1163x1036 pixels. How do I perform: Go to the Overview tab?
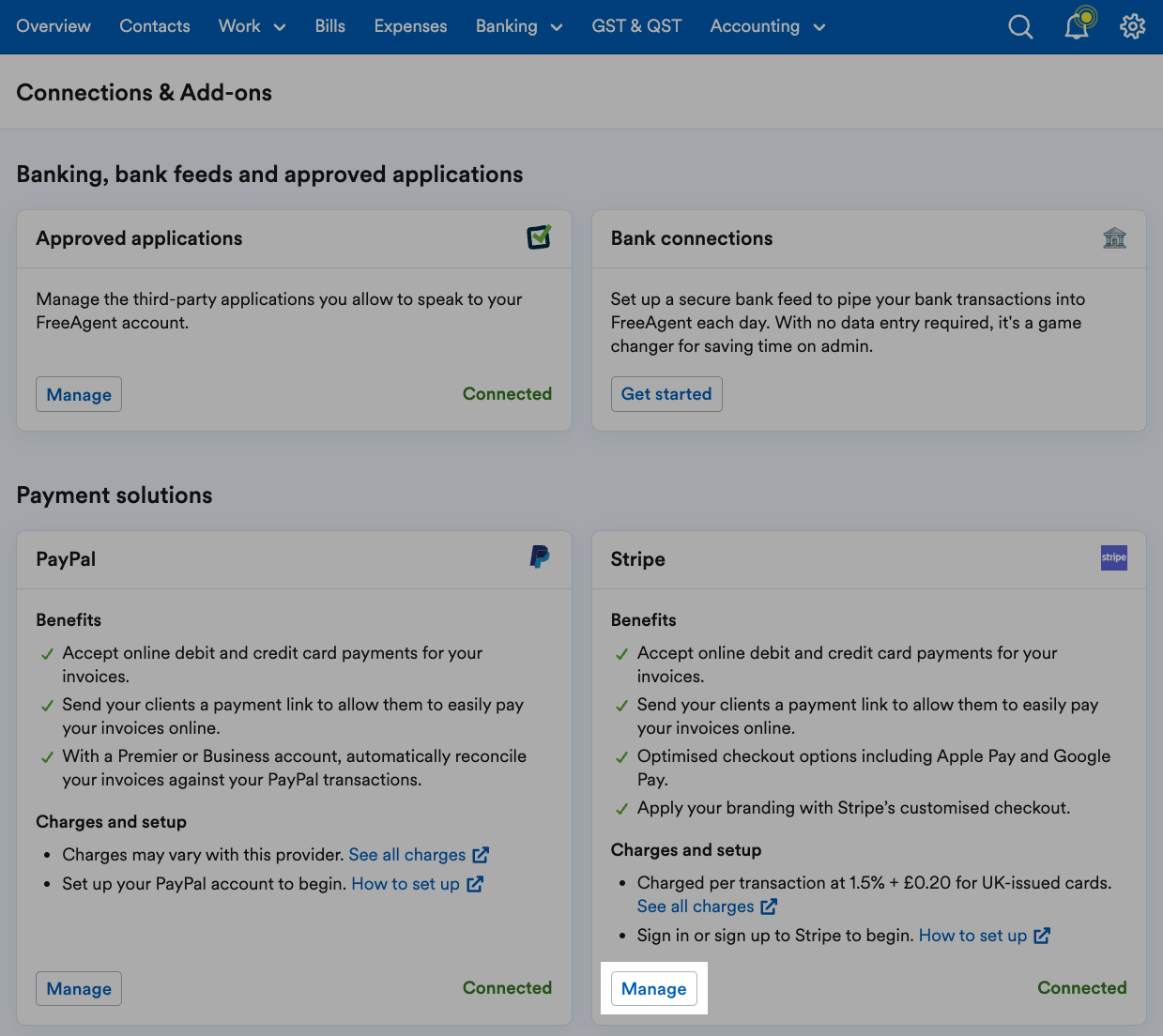54,26
